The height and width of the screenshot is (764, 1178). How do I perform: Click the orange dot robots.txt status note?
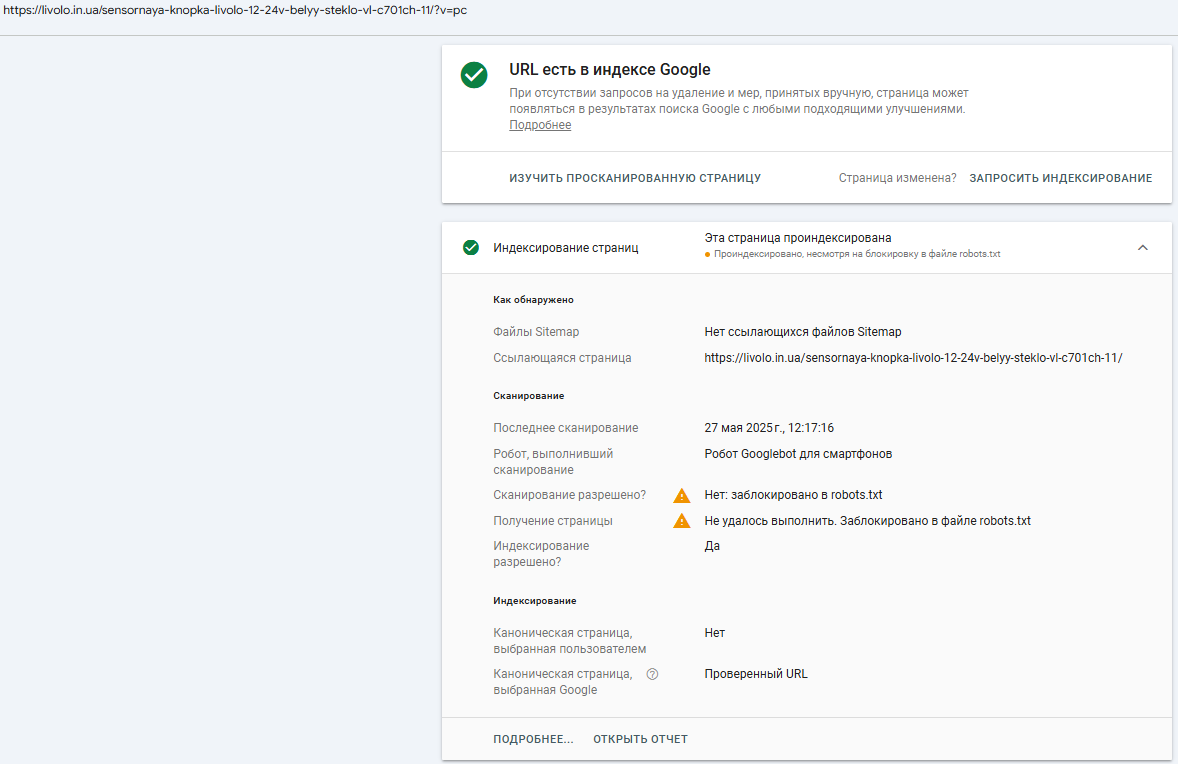point(853,254)
